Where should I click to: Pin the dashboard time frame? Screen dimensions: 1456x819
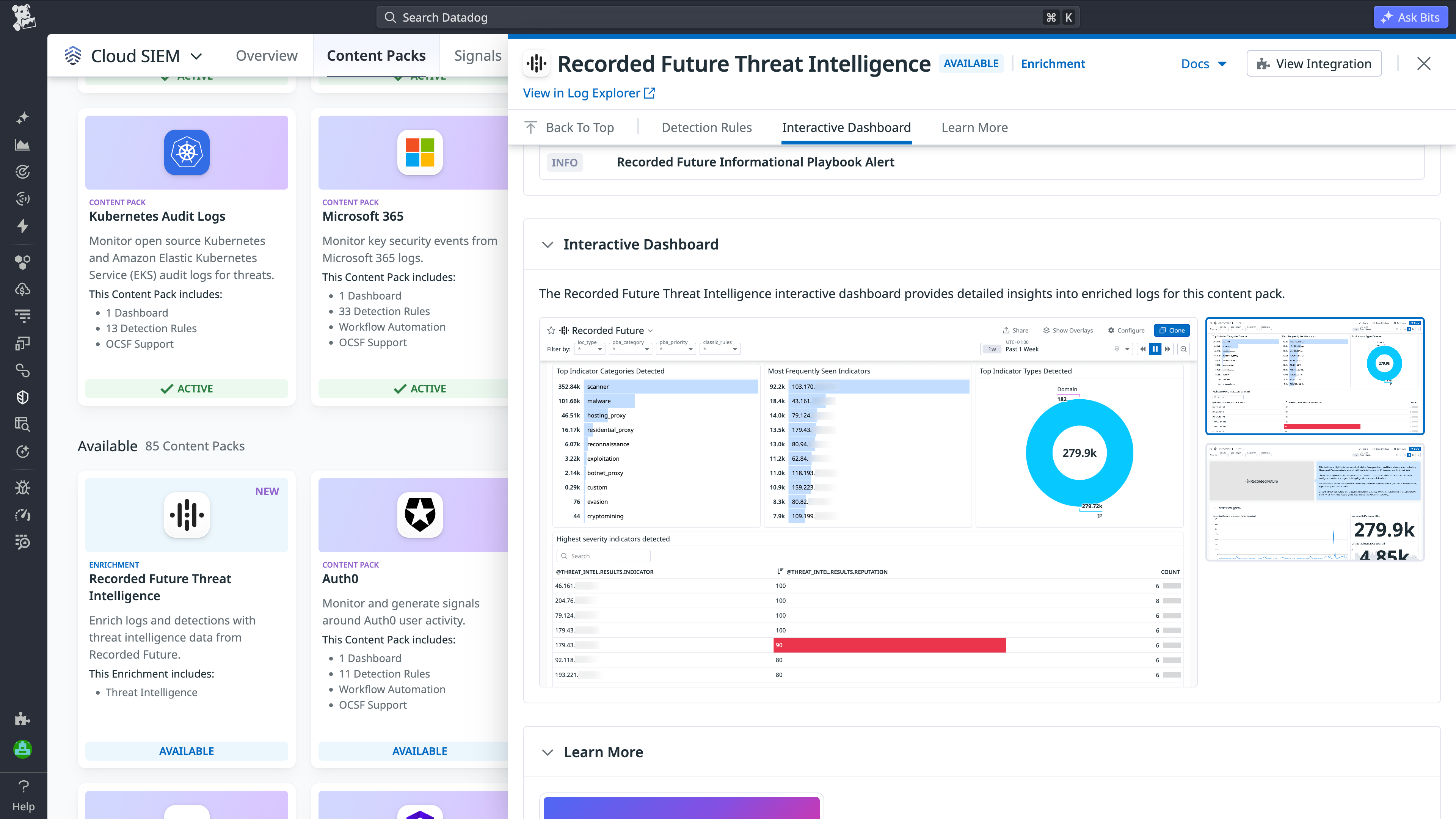1117,349
